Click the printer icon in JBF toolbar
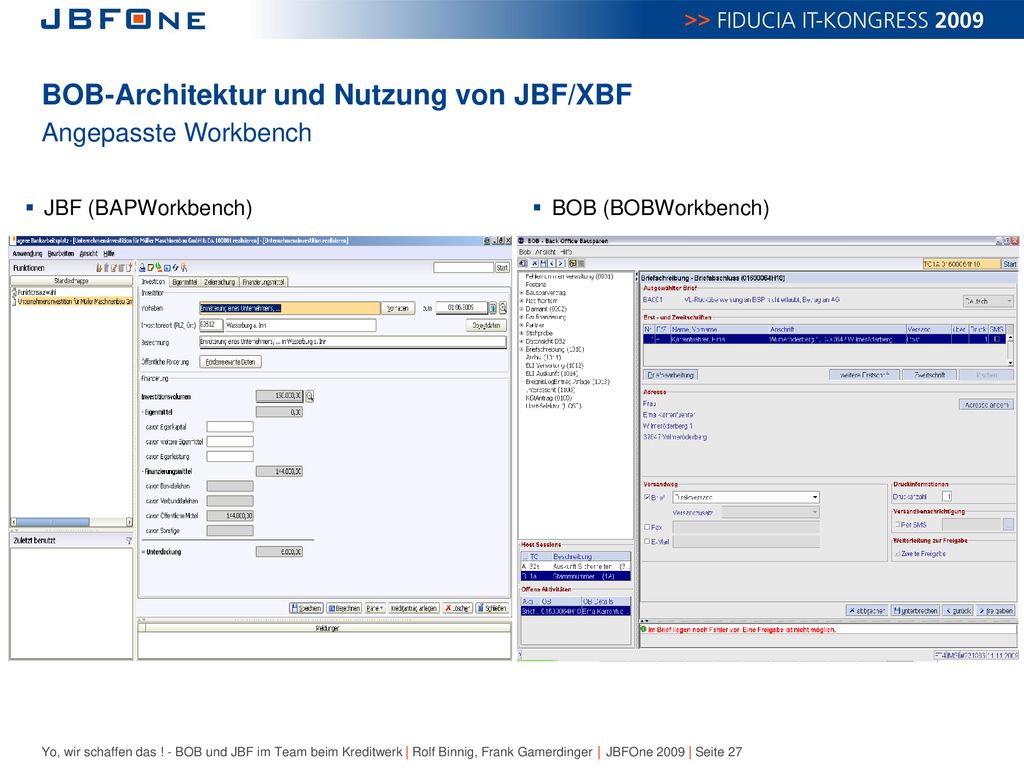Image resolution: width=1024 pixels, height=768 pixels. click(142, 268)
